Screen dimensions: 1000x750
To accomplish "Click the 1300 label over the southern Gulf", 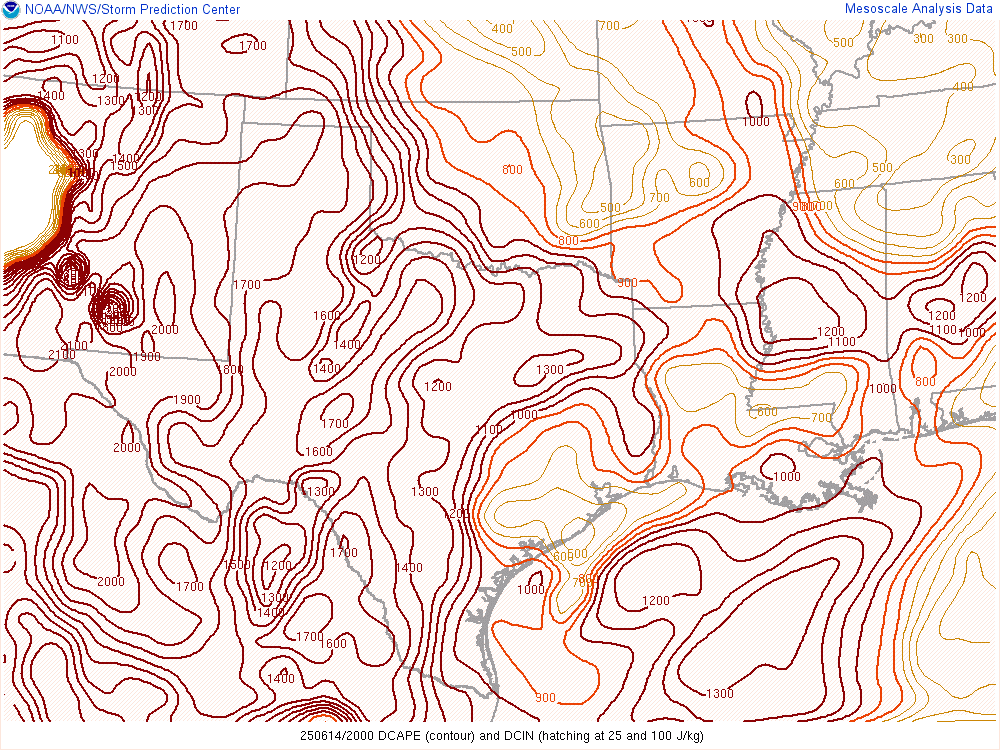I will point(719,694).
